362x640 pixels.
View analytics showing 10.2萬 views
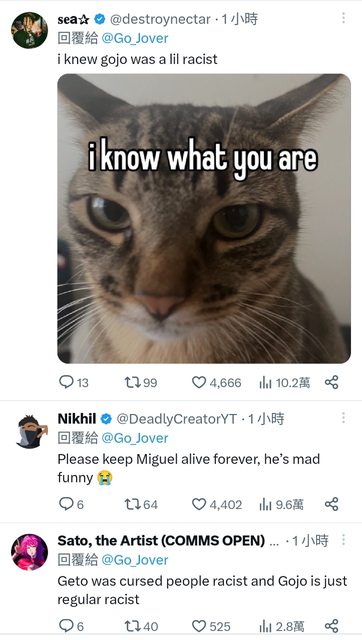(x=284, y=382)
